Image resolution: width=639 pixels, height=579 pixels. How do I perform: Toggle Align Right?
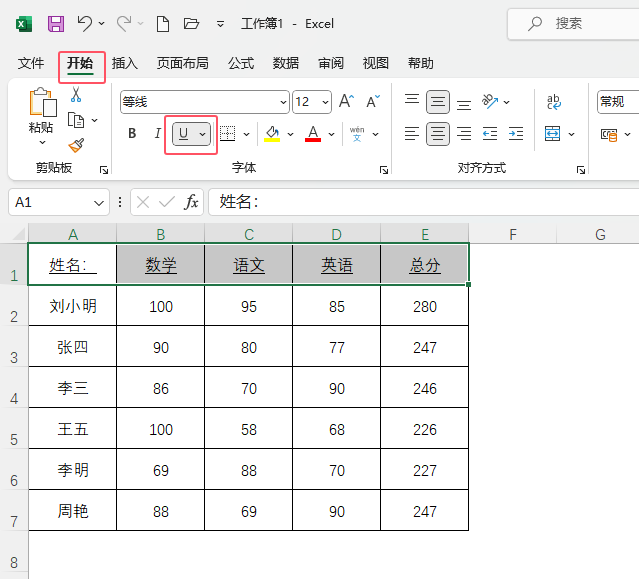464,134
